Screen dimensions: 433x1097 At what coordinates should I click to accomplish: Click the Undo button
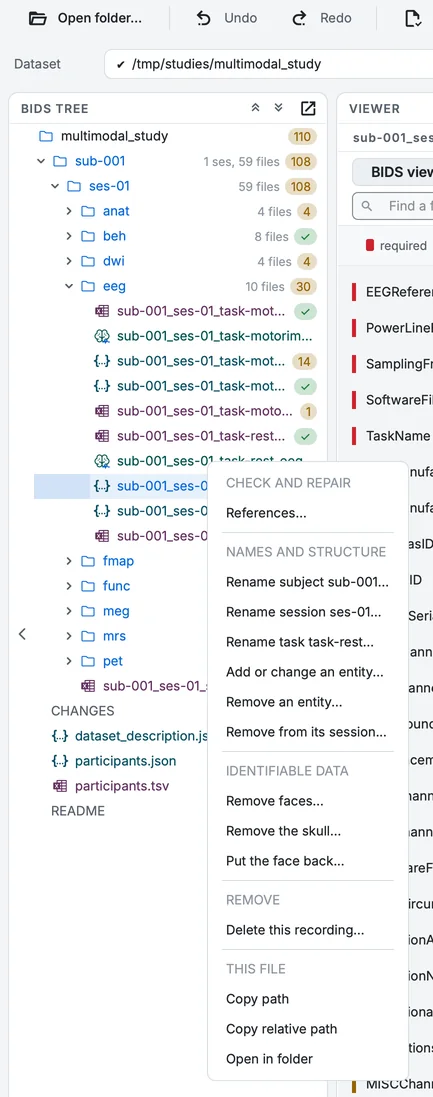pos(226,18)
